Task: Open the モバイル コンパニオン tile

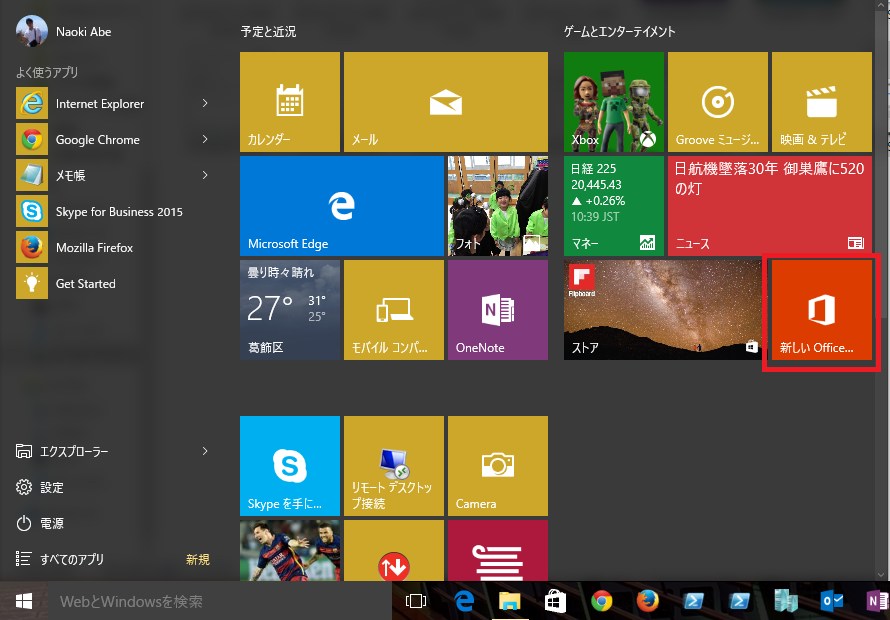Action: [x=394, y=310]
